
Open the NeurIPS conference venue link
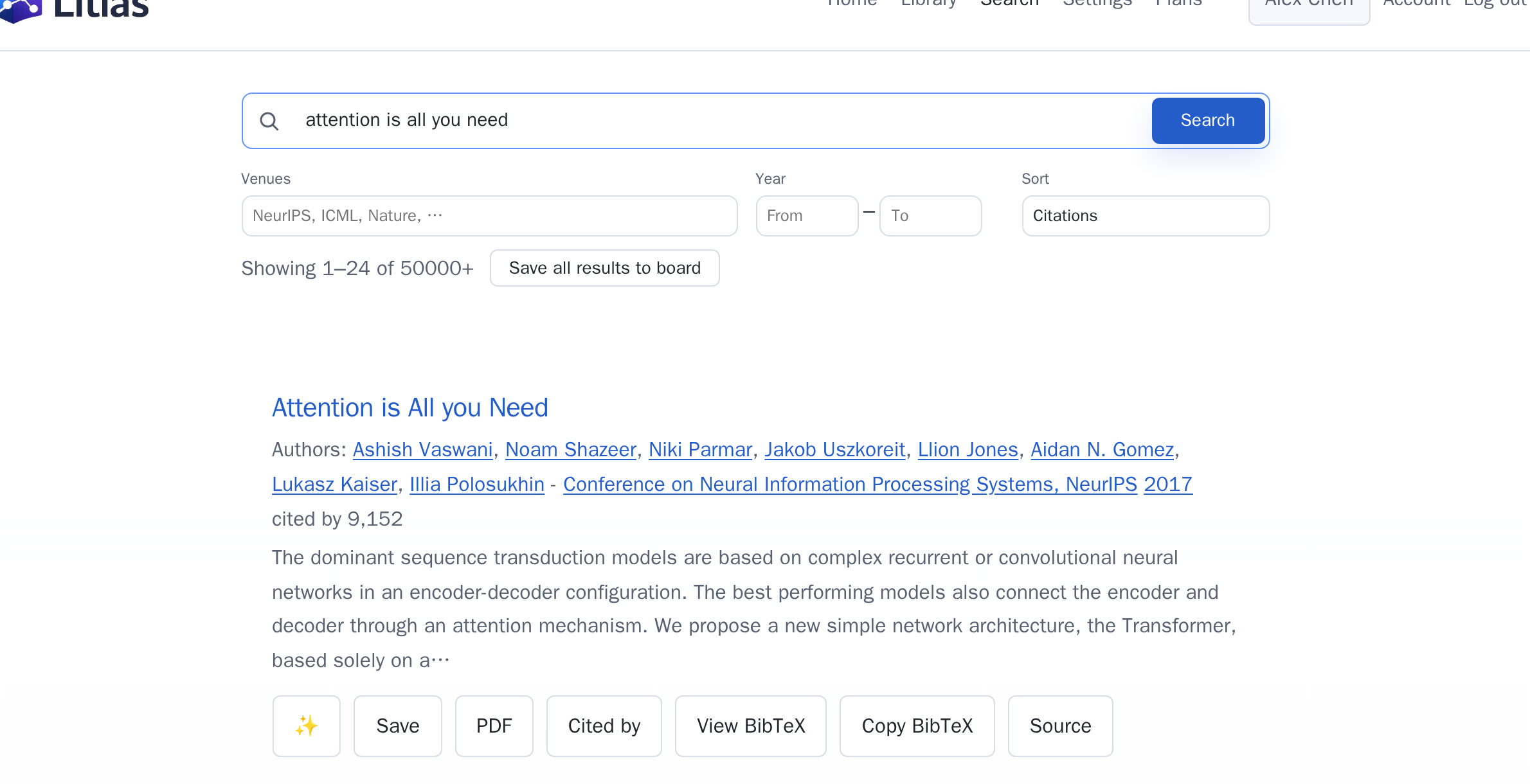(x=850, y=484)
